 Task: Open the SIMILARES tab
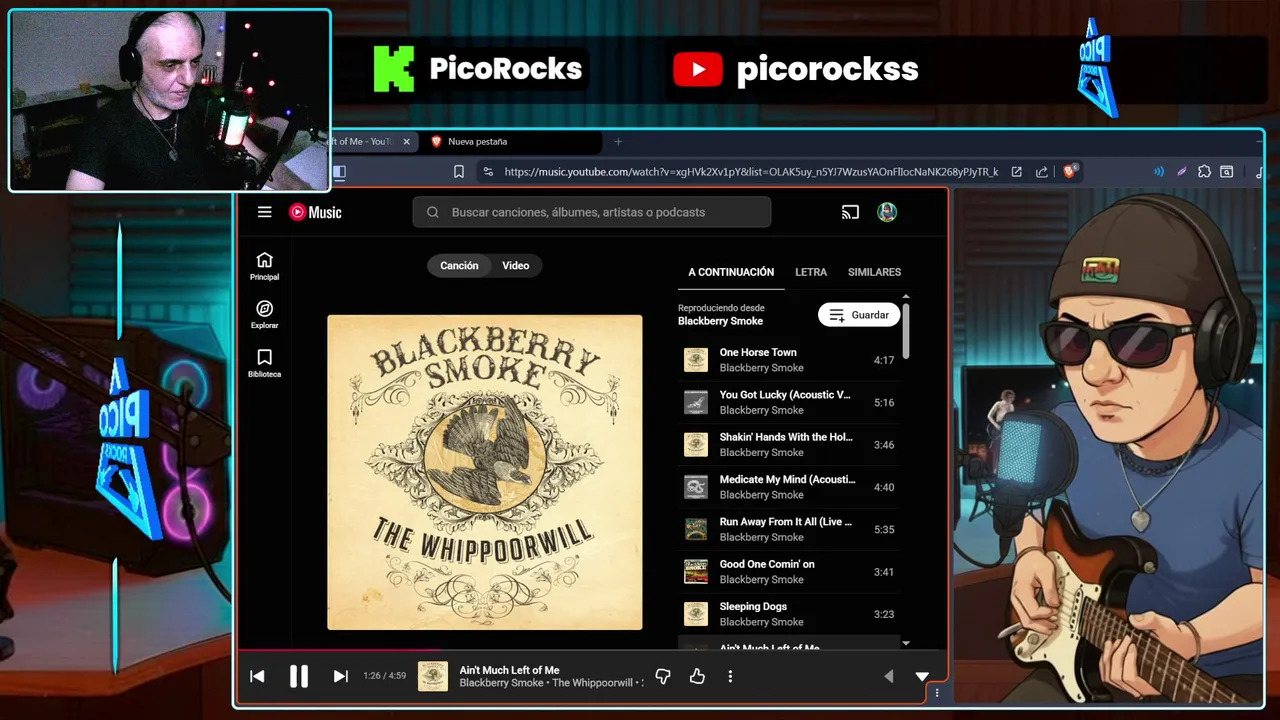coord(874,272)
